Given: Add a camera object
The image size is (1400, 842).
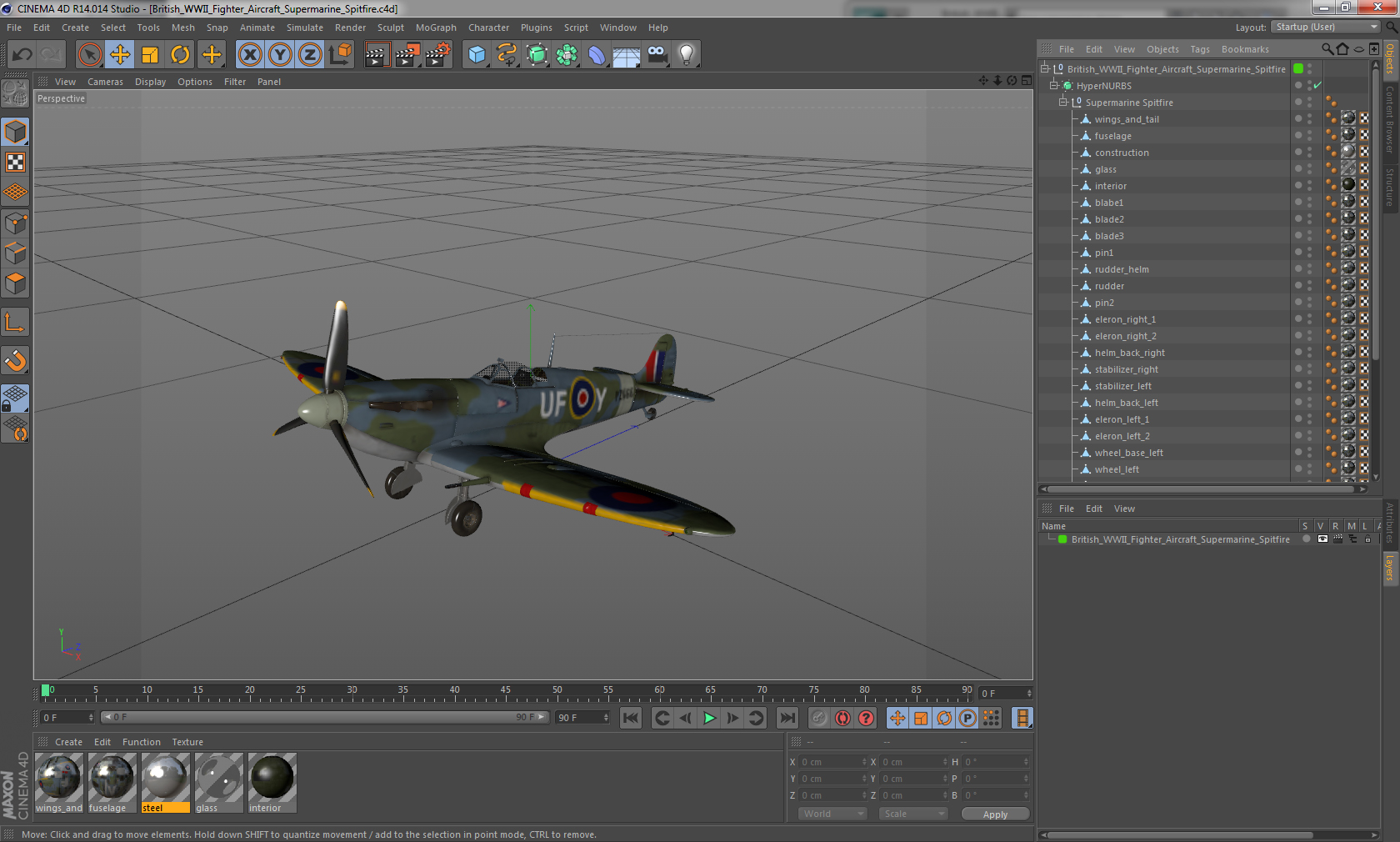Looking at the screenshot, I should pos(657,55).
